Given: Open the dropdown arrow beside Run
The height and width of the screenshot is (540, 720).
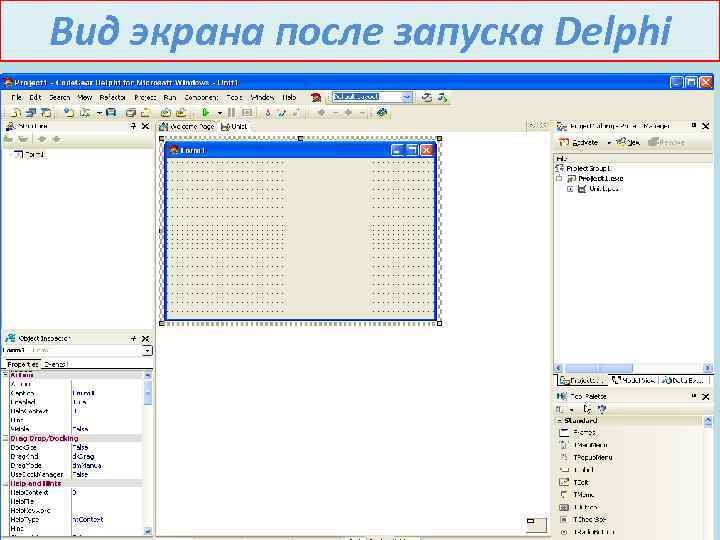Looking at the screenshot, I should coord(219,113).
